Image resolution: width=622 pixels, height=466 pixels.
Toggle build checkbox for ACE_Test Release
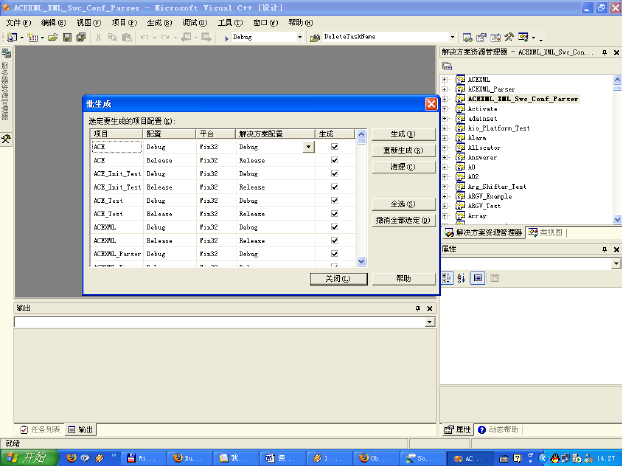click(x=334, y=213)
